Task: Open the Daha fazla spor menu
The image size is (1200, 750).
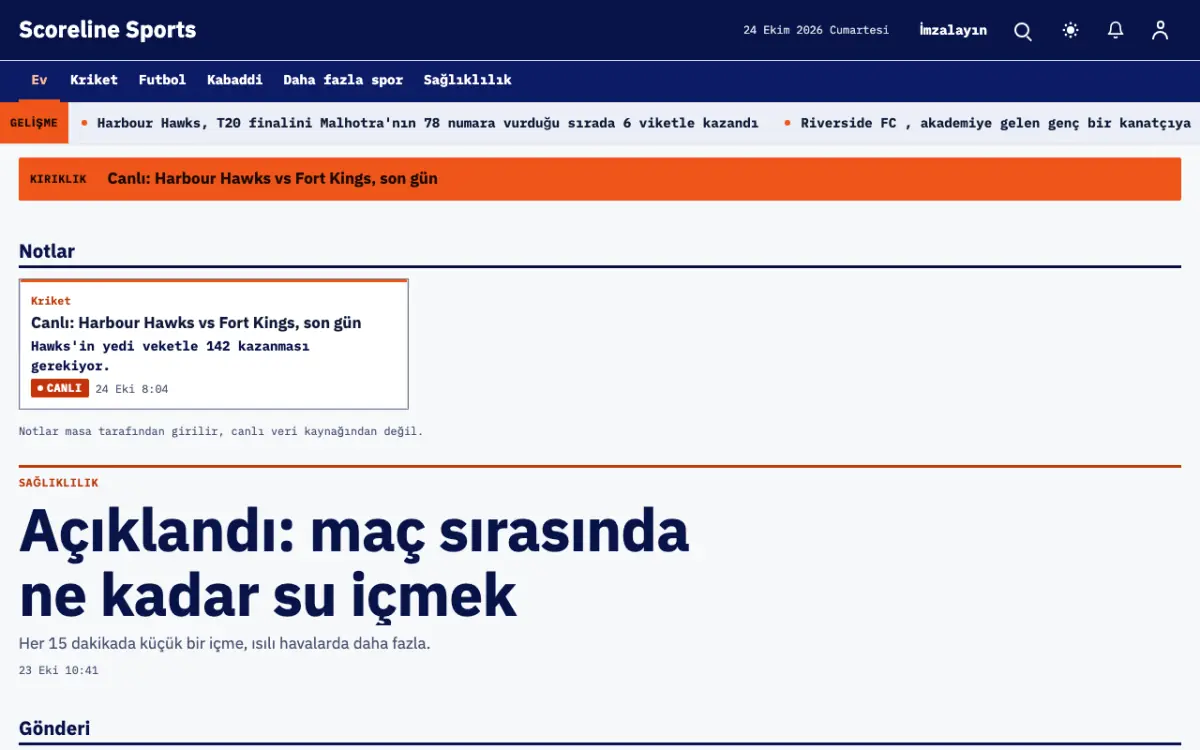Action: tap(343, 80)
